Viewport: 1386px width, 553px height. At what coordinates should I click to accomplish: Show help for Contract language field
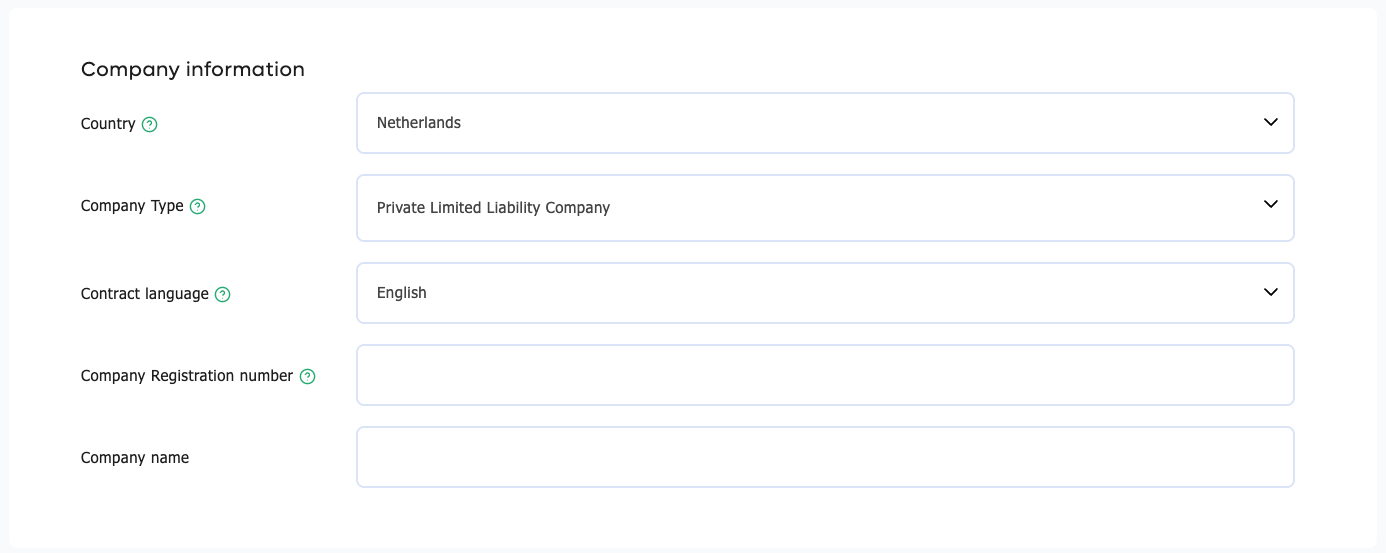(223, 295)
